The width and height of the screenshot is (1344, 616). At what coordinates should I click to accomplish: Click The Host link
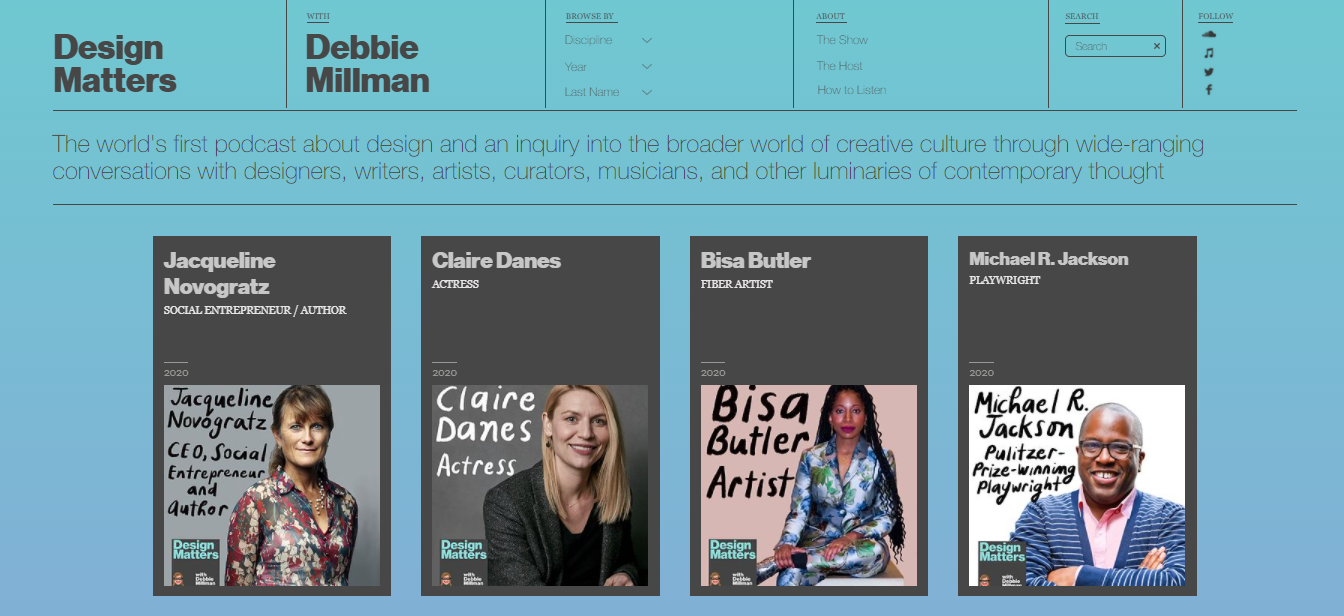[840, 64]
